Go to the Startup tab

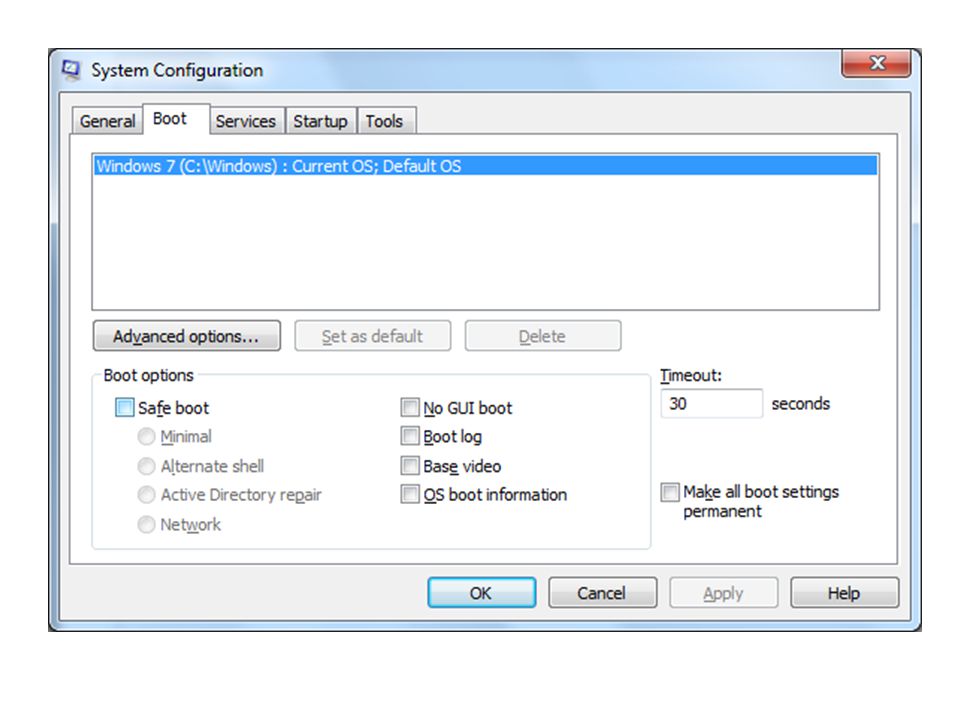point(320,121)
